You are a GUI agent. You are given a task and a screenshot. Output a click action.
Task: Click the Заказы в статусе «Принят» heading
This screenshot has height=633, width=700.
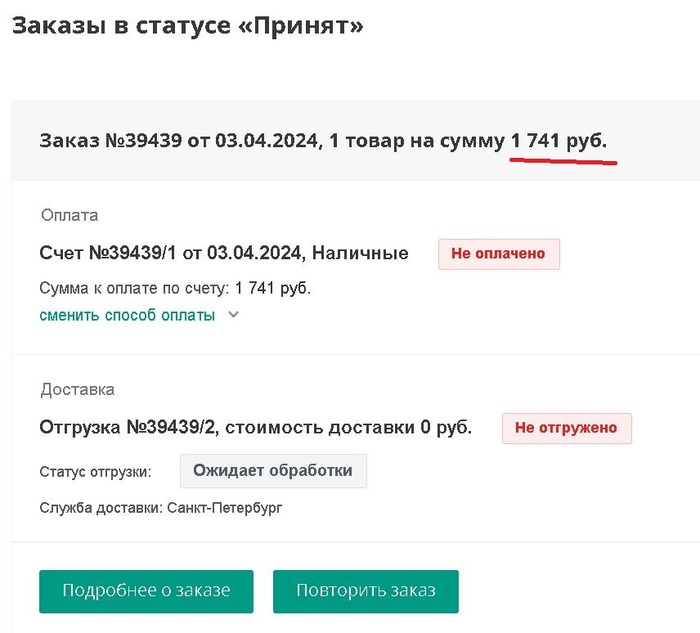pyautogui.click(x=187, y=26)
